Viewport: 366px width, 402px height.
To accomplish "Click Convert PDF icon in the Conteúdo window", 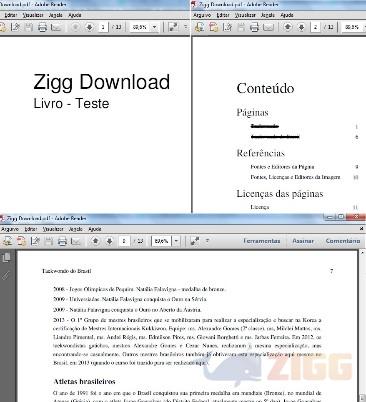I will [213, 27].
